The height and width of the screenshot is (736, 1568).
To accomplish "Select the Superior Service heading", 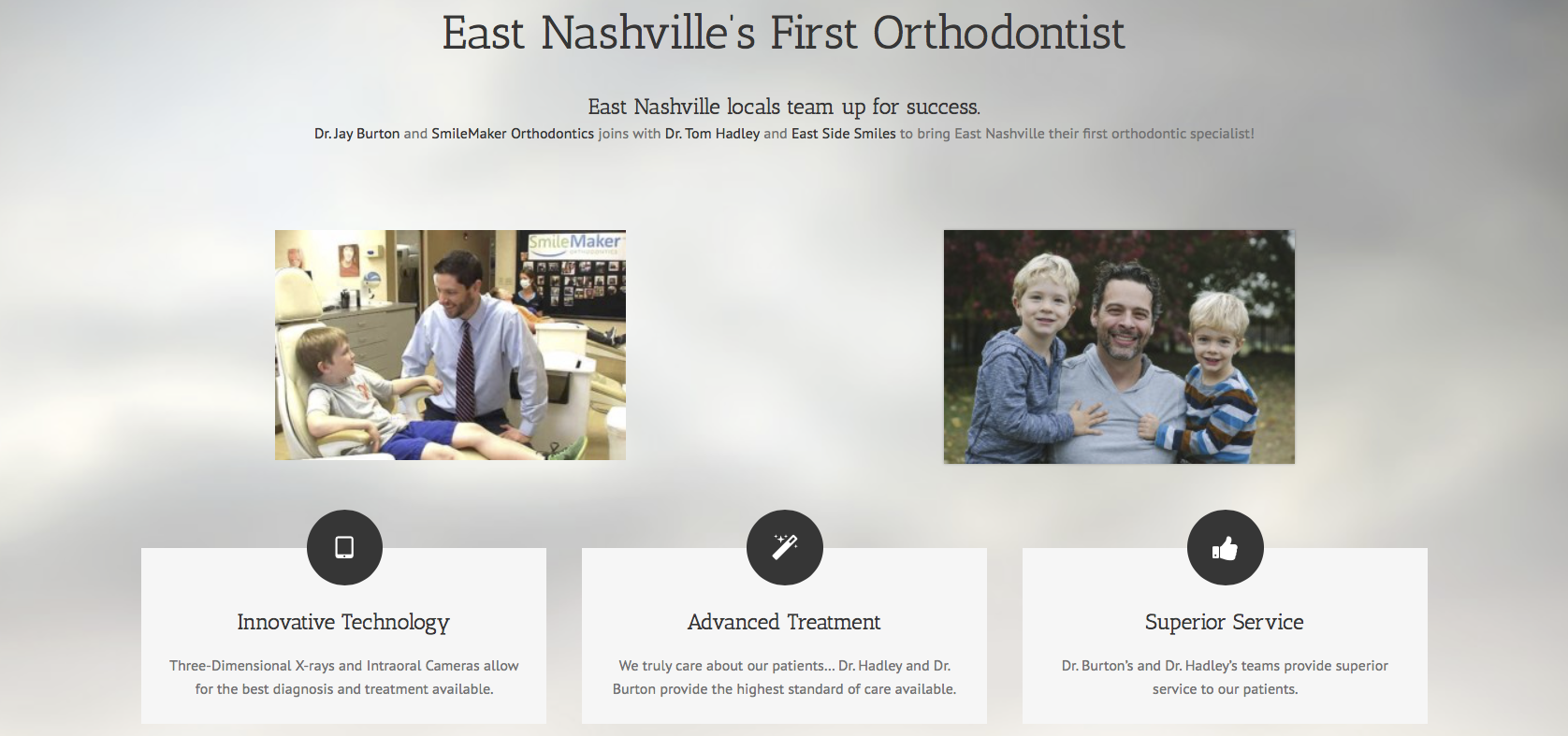I will [x=1225, y=622].
